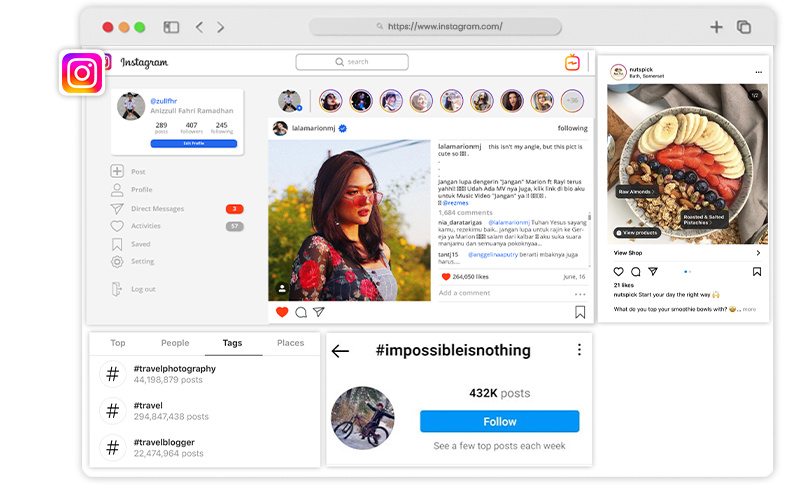Unlike lalamarionmj post with red heart
800x500 pixels.
click(x=282, y=312)
